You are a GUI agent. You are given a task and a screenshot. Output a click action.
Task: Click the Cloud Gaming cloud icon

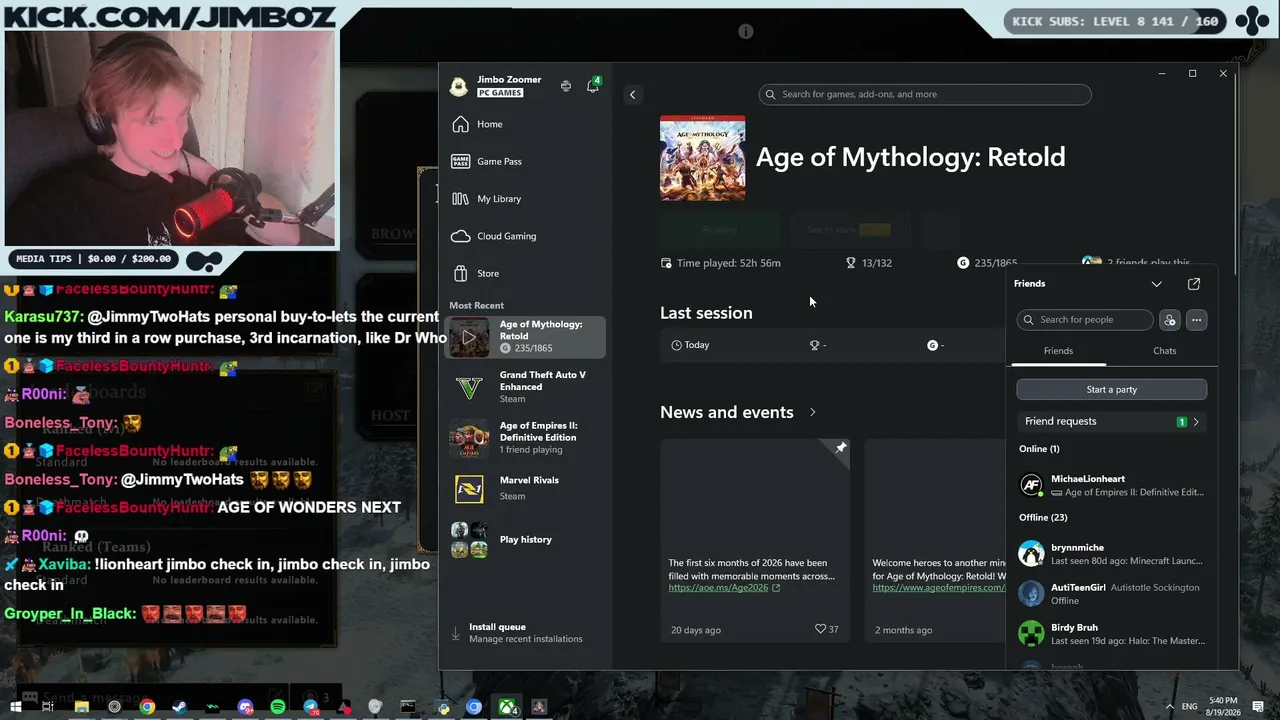pyautogui.click(x=460, y=236)
